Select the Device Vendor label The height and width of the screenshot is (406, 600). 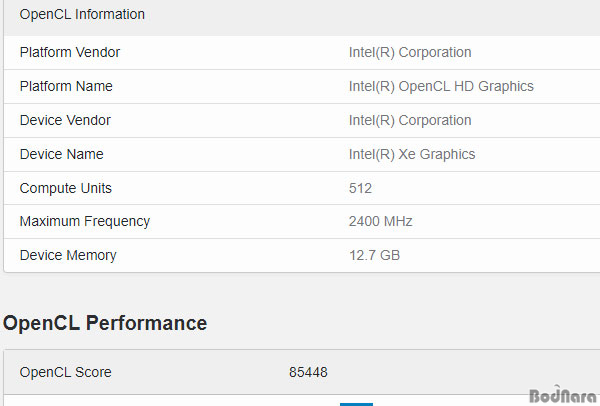[65, 121]
